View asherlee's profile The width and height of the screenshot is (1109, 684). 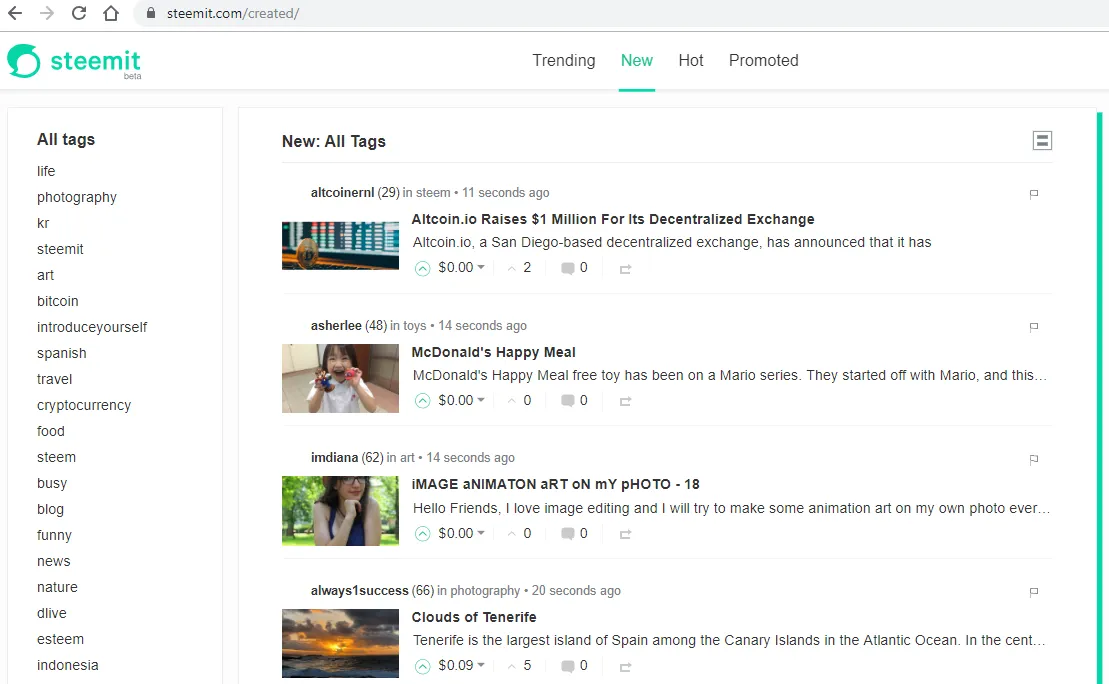click(x=336, y=325)
